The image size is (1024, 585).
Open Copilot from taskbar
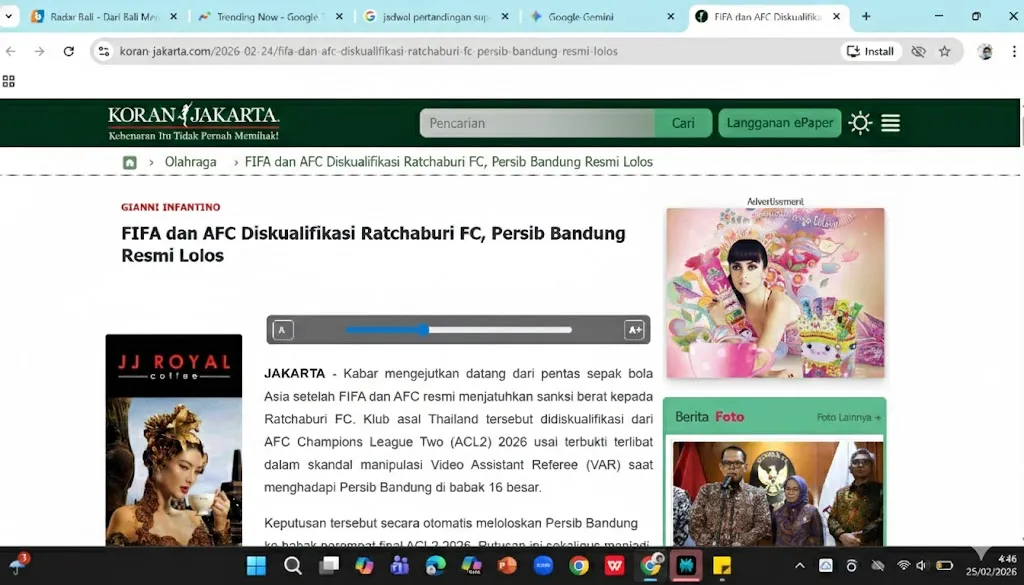364,565
